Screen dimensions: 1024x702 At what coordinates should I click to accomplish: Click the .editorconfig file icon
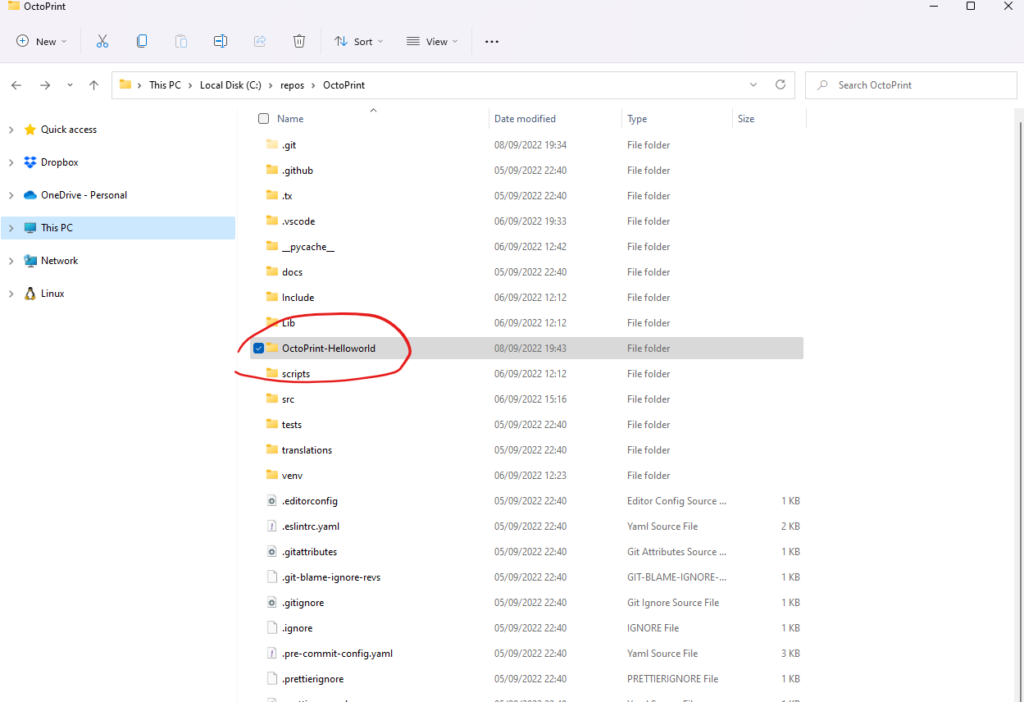pos(272,501)
